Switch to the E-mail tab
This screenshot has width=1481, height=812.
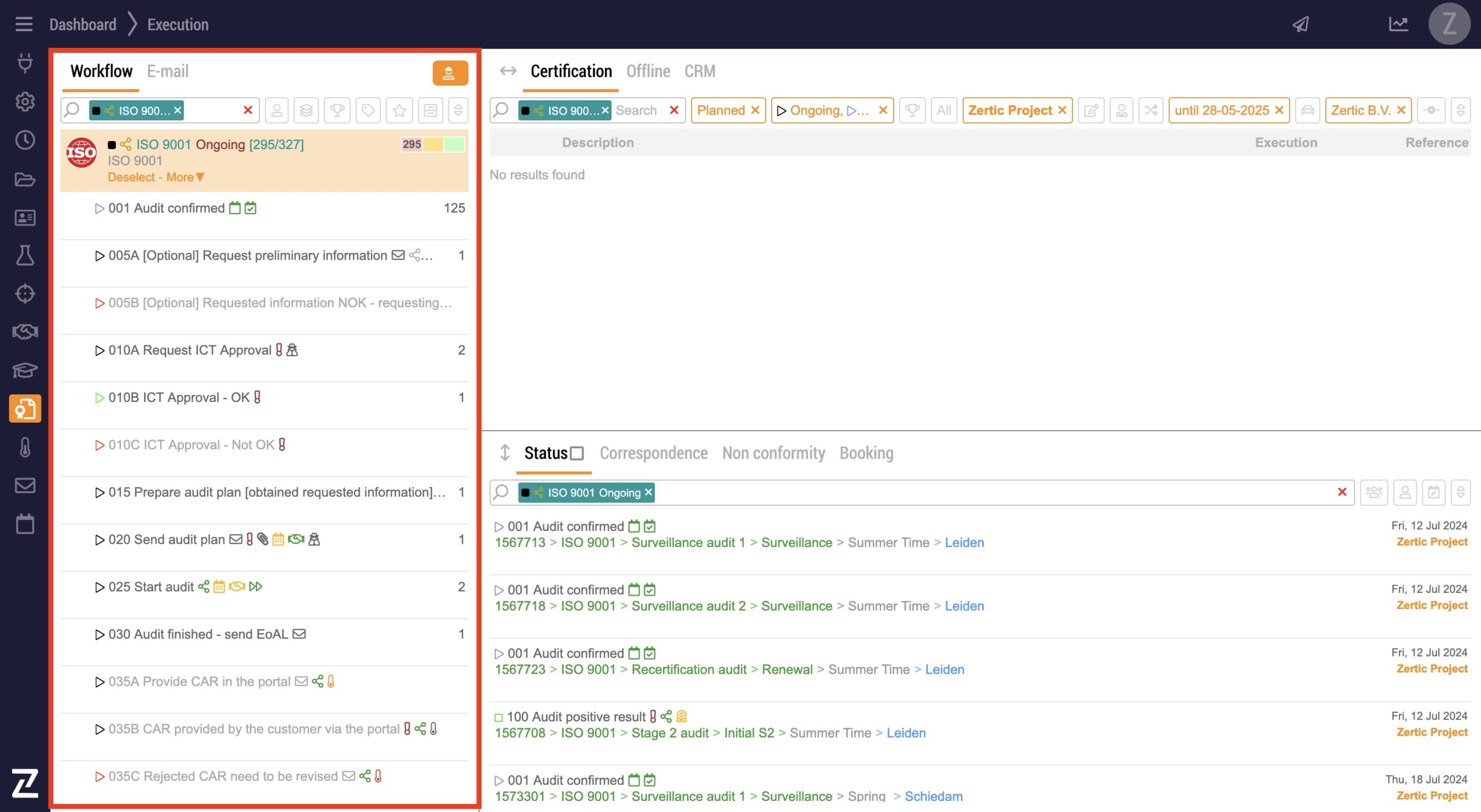click(x=168, y=71)
